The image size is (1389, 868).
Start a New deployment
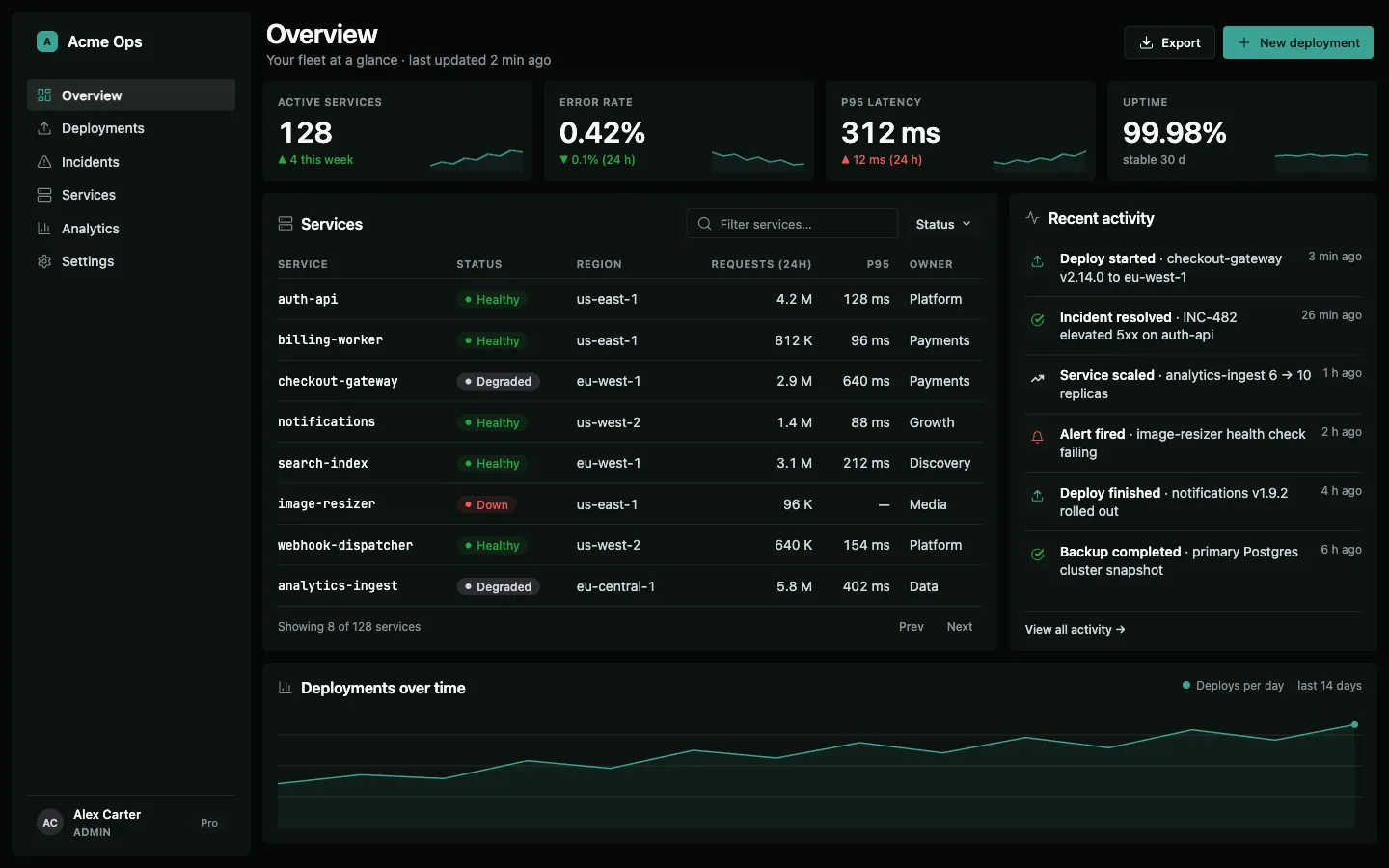click(1298, 42)
